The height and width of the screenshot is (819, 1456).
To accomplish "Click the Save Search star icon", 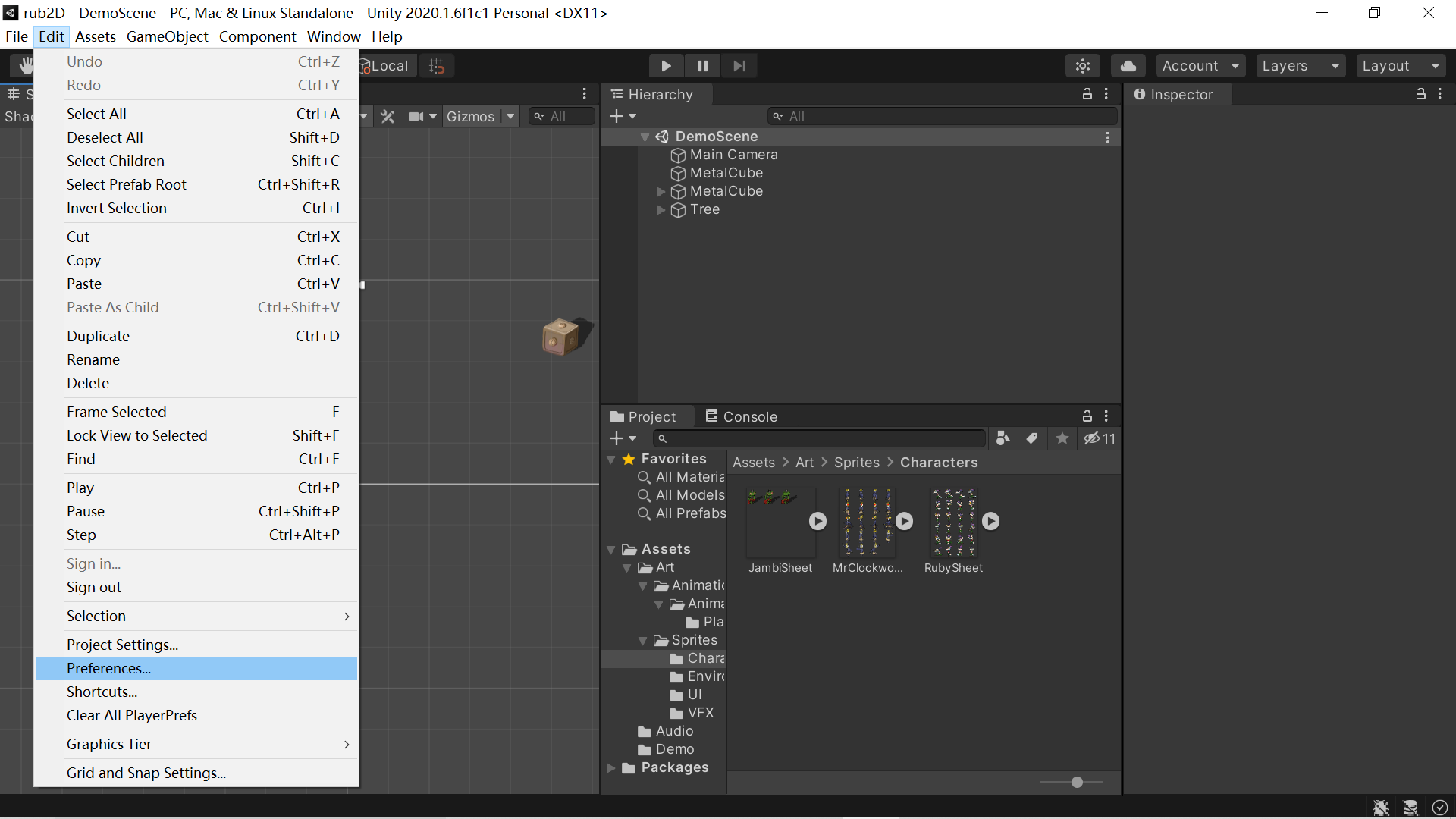I will coord(1062,438).
